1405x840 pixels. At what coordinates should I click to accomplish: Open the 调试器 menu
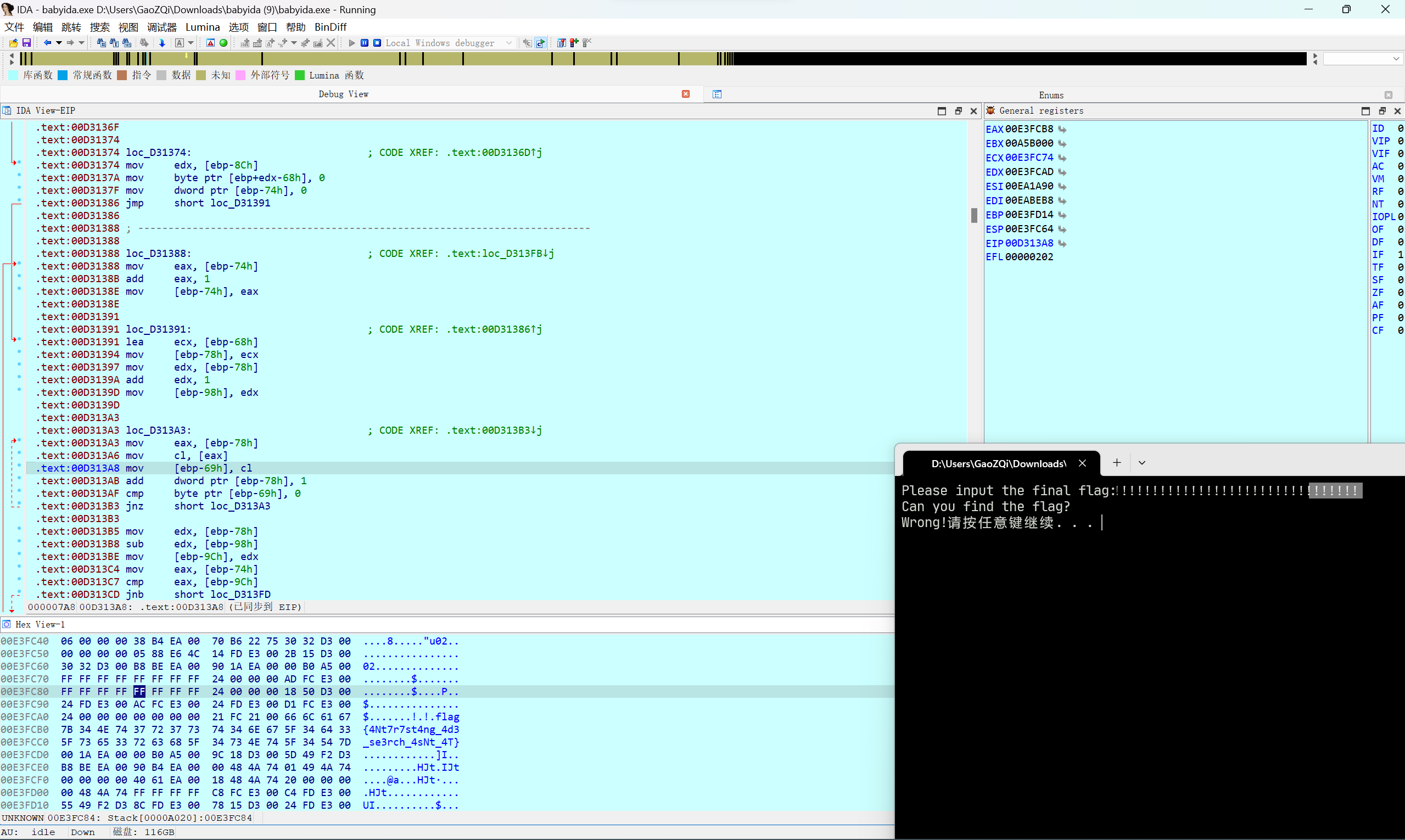(x=162, y=27)
